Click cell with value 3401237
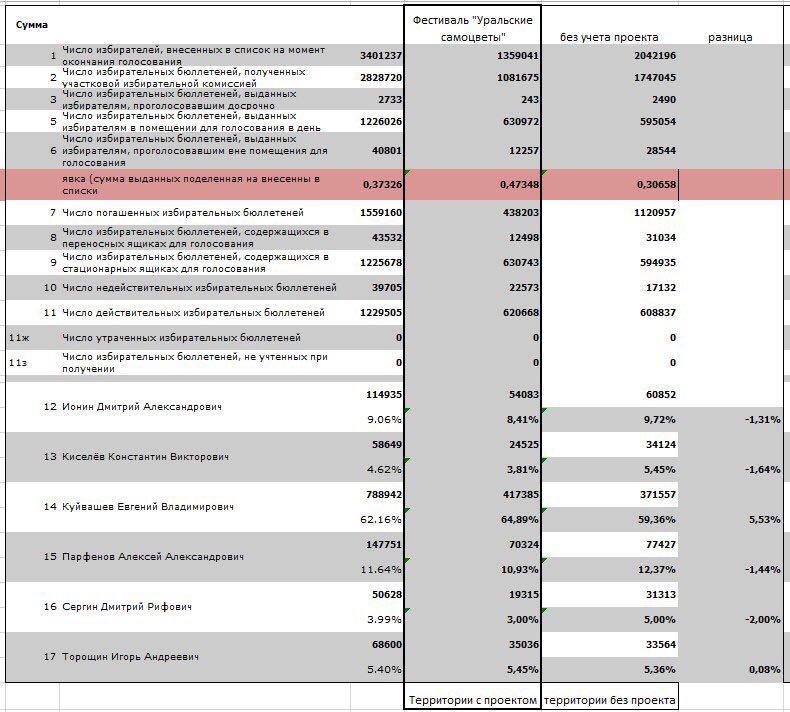This screenshot has width=790, height=712. (x=381, y=55)
